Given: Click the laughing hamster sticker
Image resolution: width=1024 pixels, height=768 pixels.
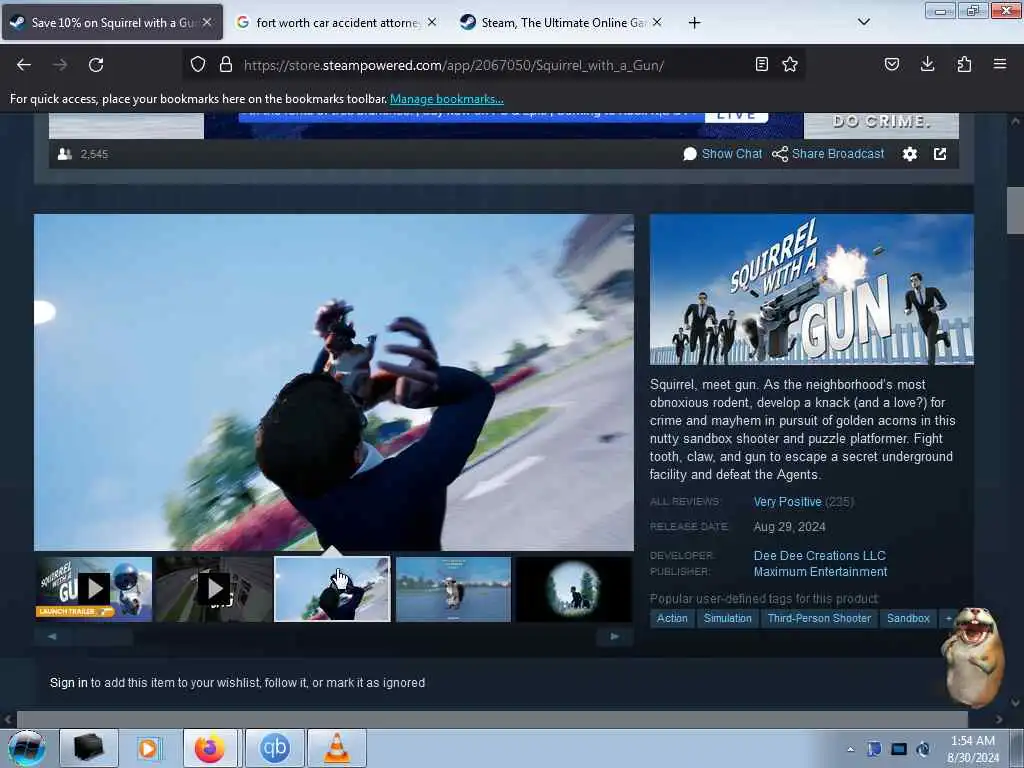Looking at the screenshot, I should coord(972,656).
